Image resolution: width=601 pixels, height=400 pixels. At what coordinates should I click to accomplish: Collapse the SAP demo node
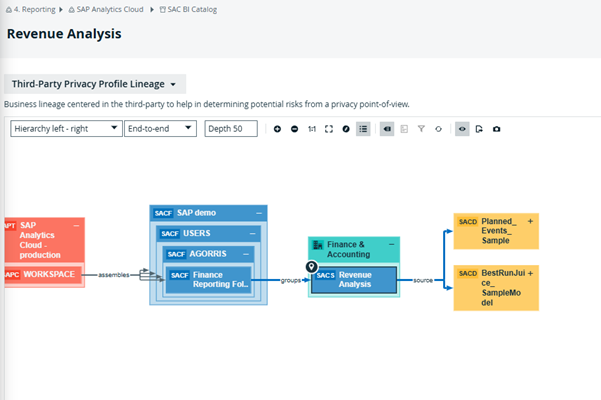click(x=259, y=213)
